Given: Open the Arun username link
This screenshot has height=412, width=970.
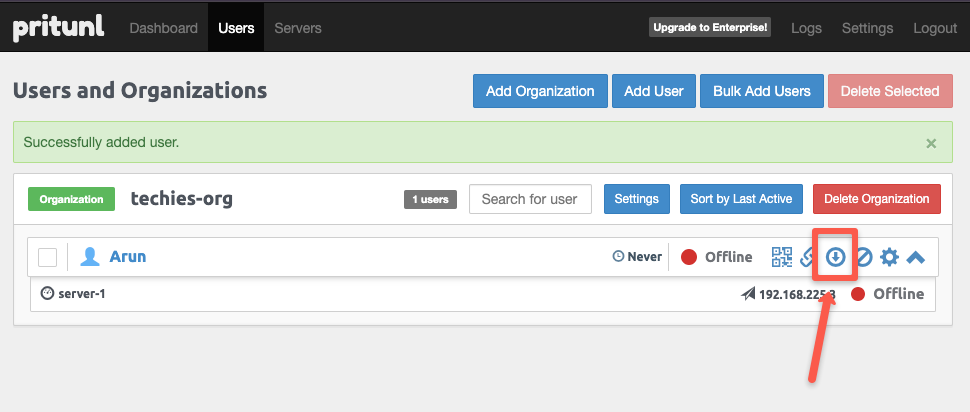Looking at the screenshot, I should click(x=128, y=256).
